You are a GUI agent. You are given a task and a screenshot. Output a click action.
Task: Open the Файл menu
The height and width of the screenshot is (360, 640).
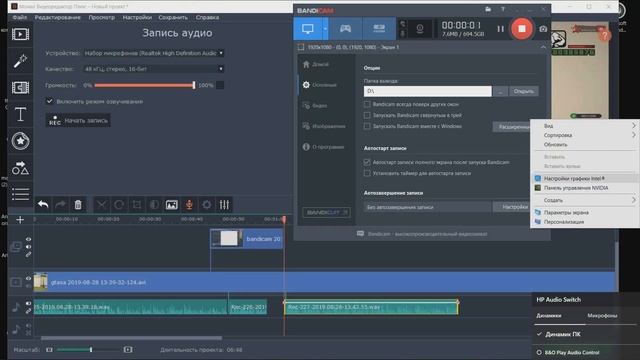click(20, 18)
